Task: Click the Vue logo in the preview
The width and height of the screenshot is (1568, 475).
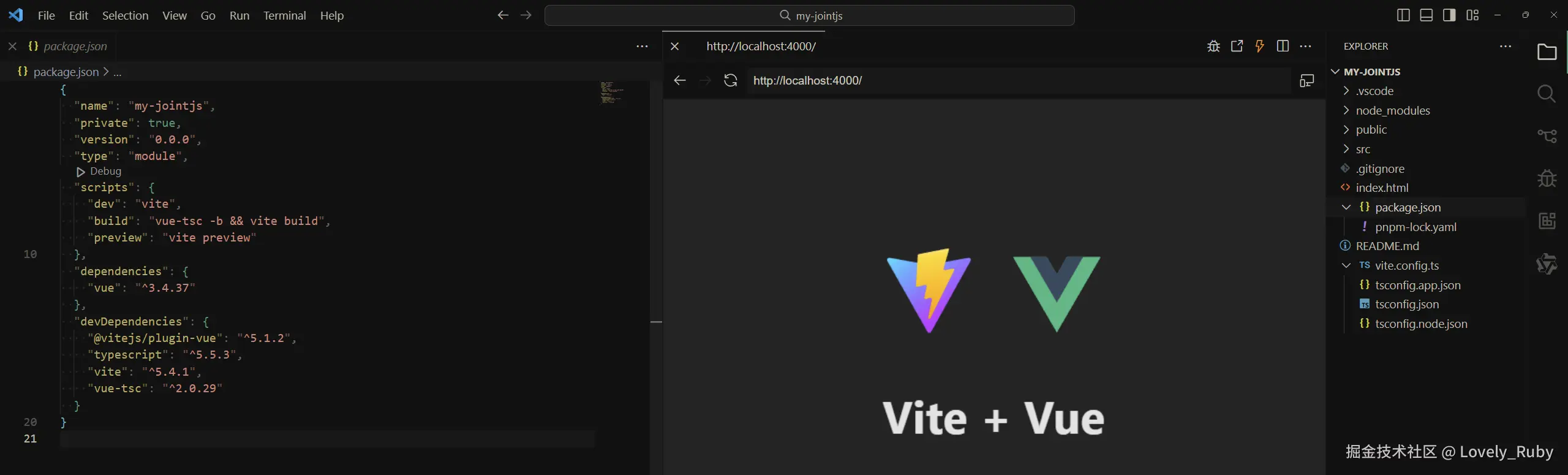Action: click(x=1057, y=294)
